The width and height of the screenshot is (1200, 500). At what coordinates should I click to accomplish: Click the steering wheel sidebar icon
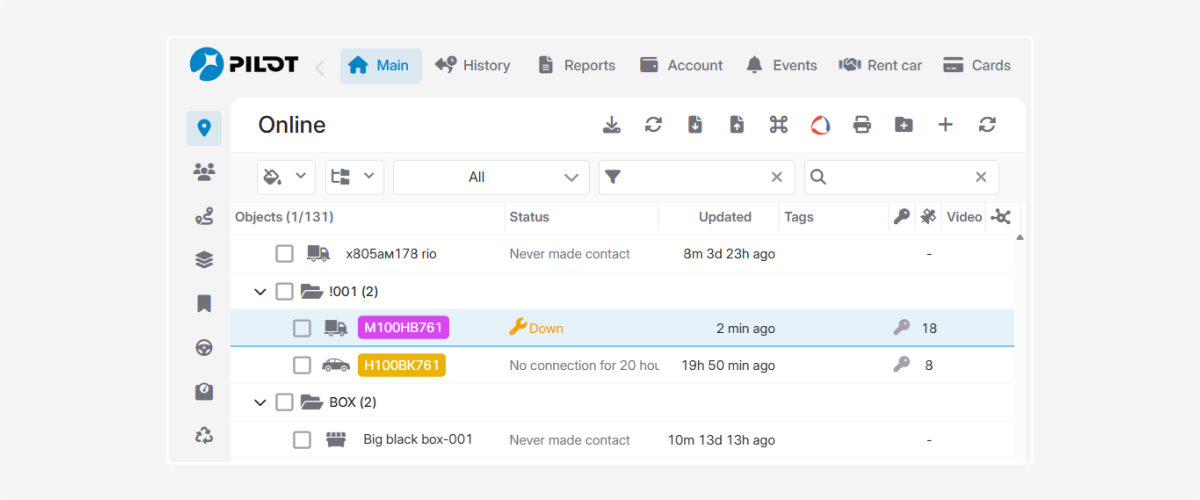click(204, 348)
